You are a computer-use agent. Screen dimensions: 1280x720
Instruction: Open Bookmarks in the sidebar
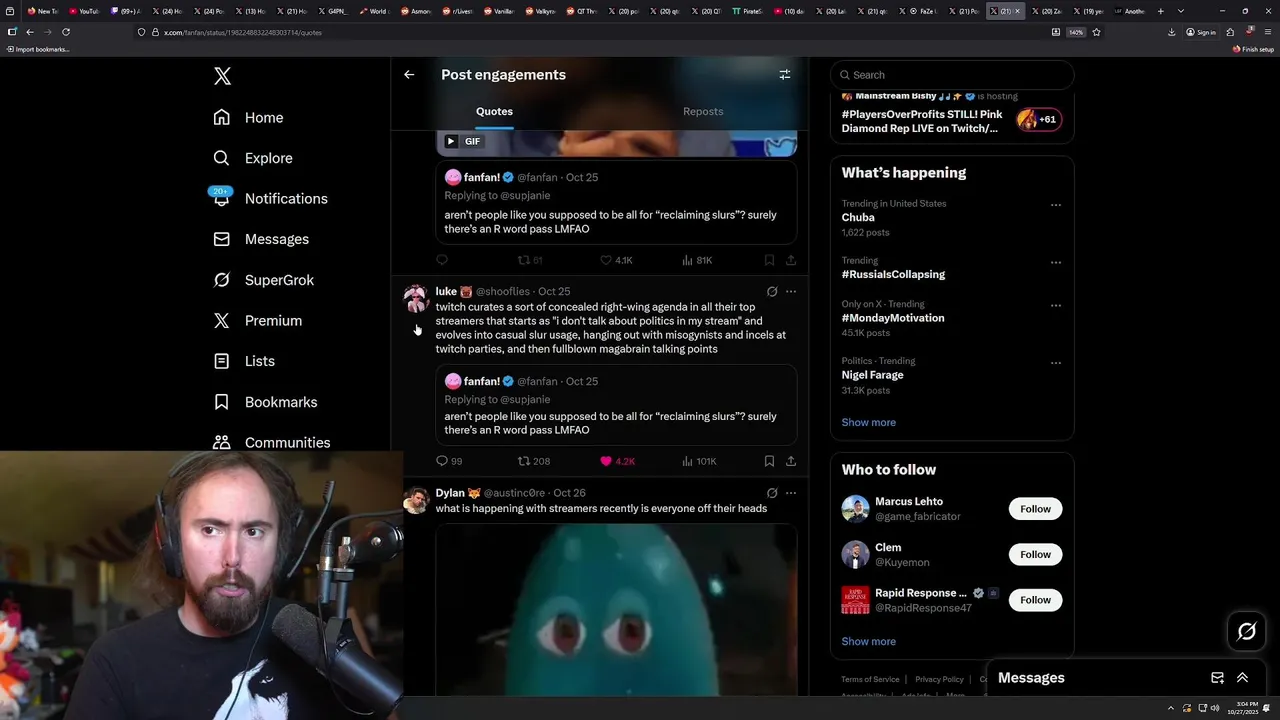pyautogui.click(x=265, y=402)
